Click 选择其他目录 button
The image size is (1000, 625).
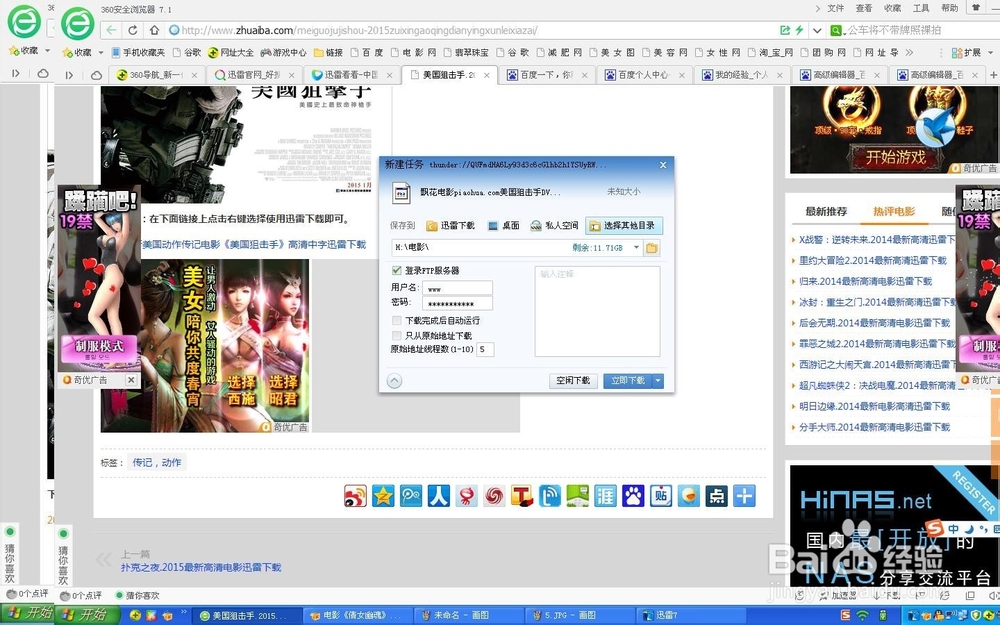tap(624, 226)
